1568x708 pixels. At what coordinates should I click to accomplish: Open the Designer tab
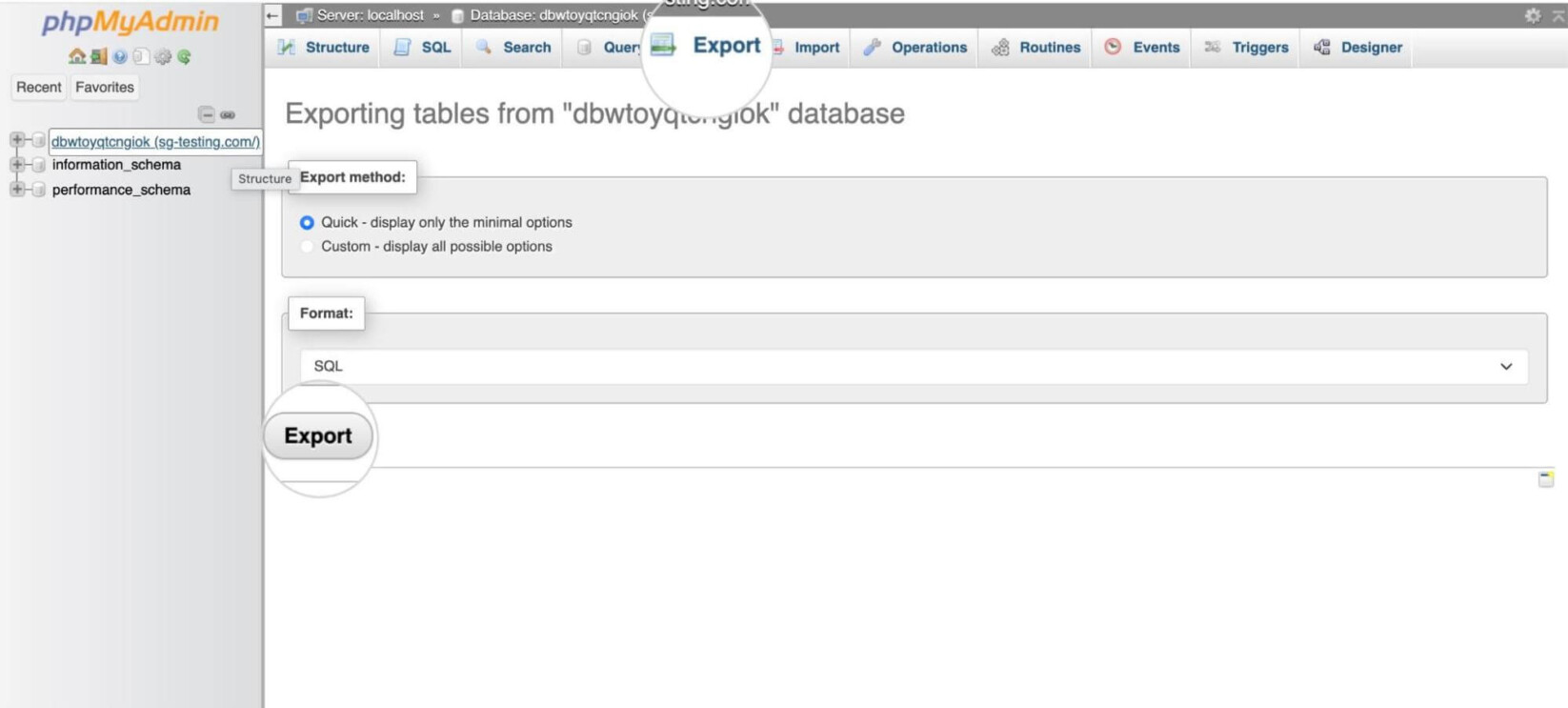1357,47
